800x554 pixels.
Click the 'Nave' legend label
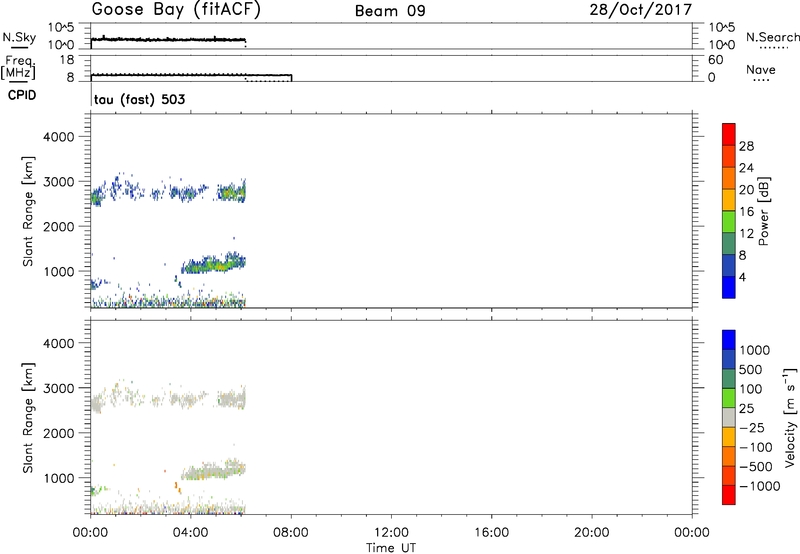click(x=761, y=70)
